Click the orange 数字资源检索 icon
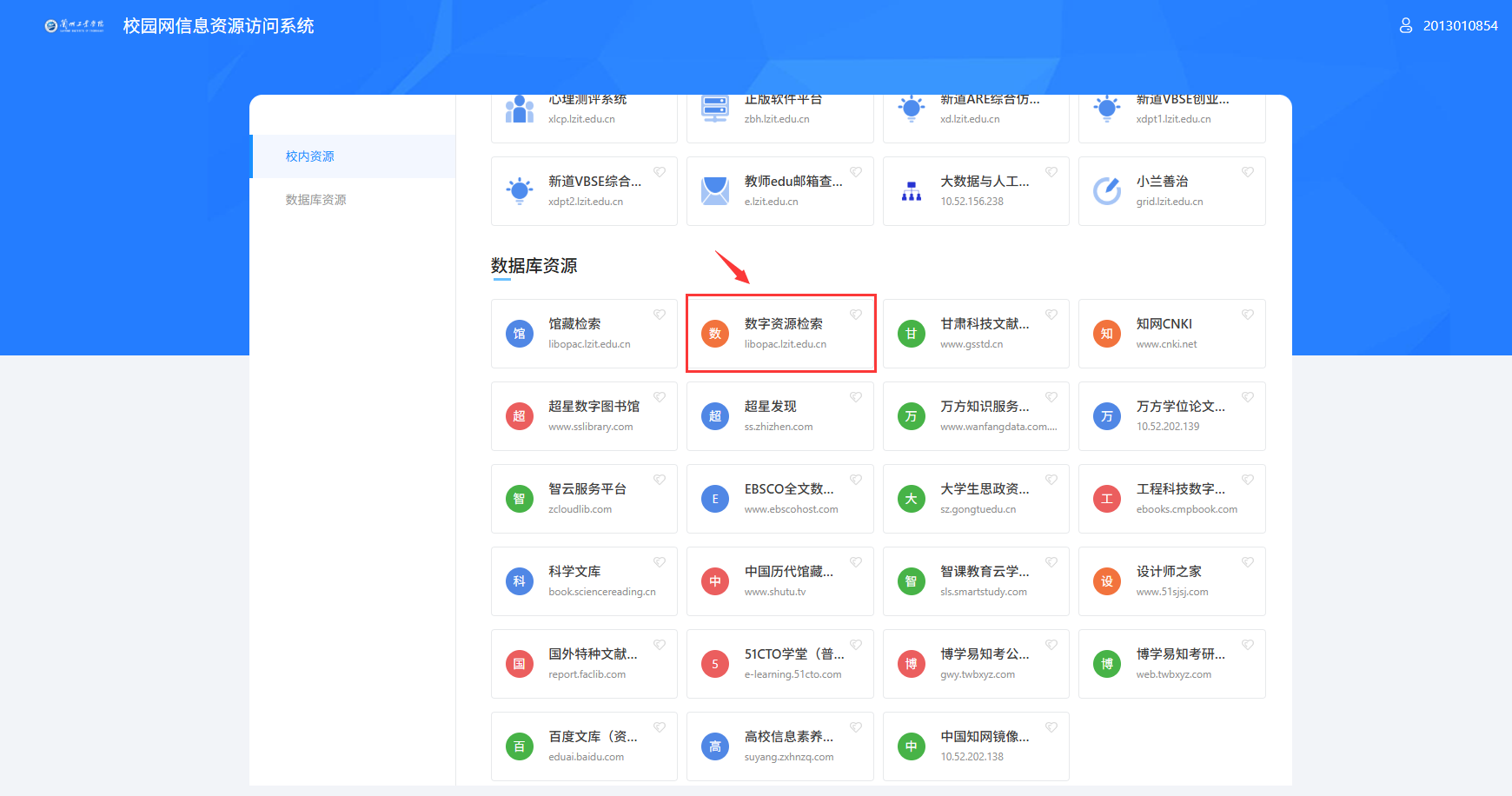Viewport: 1512px width, 796px height. [x=715, y=334]
